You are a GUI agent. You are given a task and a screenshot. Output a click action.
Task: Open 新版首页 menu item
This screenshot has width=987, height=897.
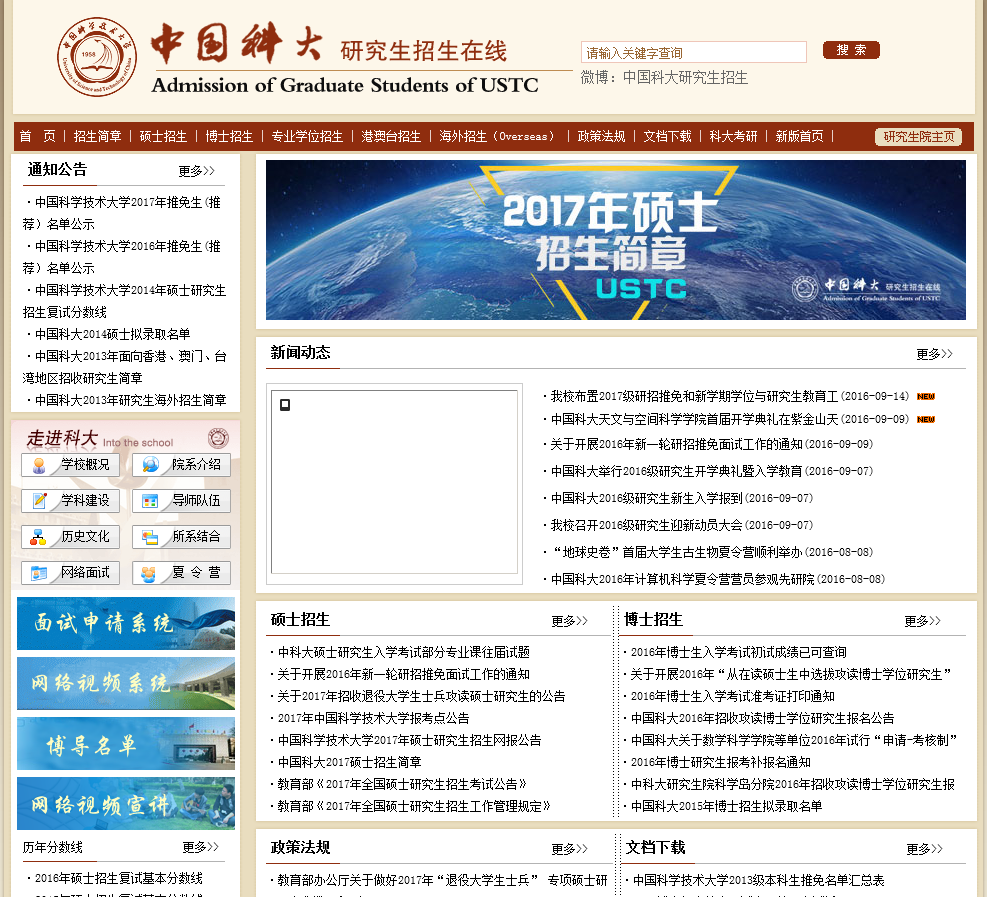(x=799, y=137)
